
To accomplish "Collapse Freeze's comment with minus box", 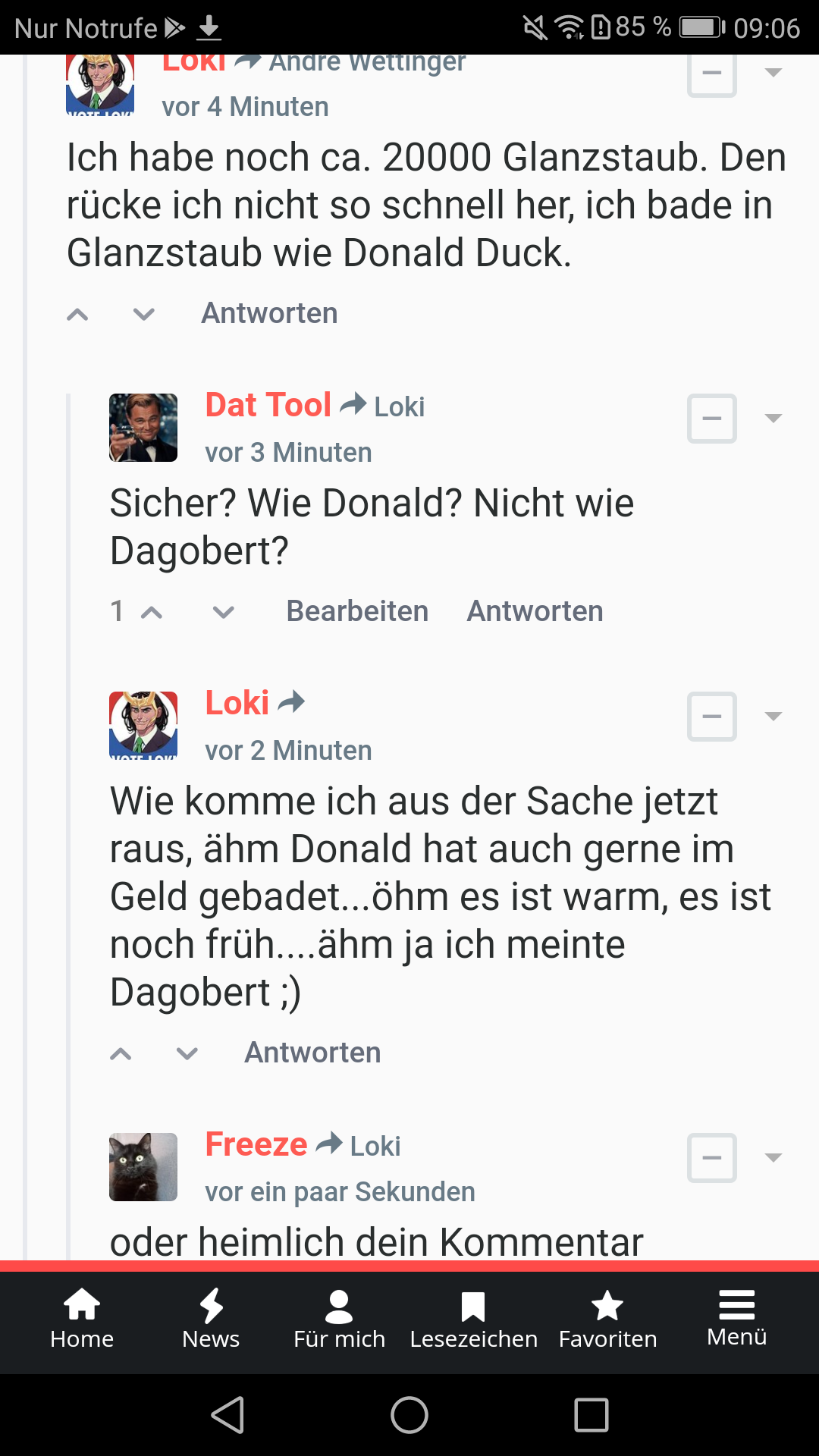I will click(711, 1158).
